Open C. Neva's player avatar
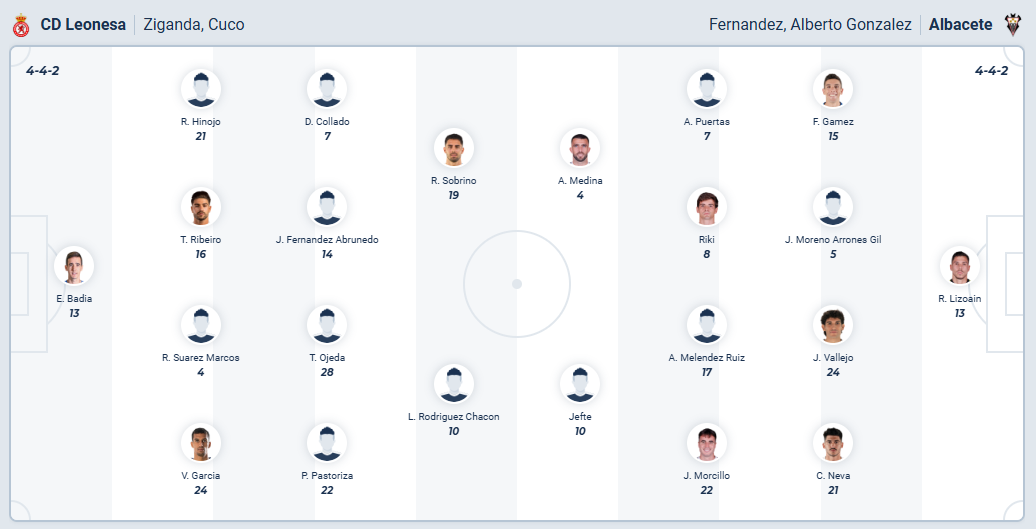The width and height of the screenshot is (1036, 529). point(833,443)
